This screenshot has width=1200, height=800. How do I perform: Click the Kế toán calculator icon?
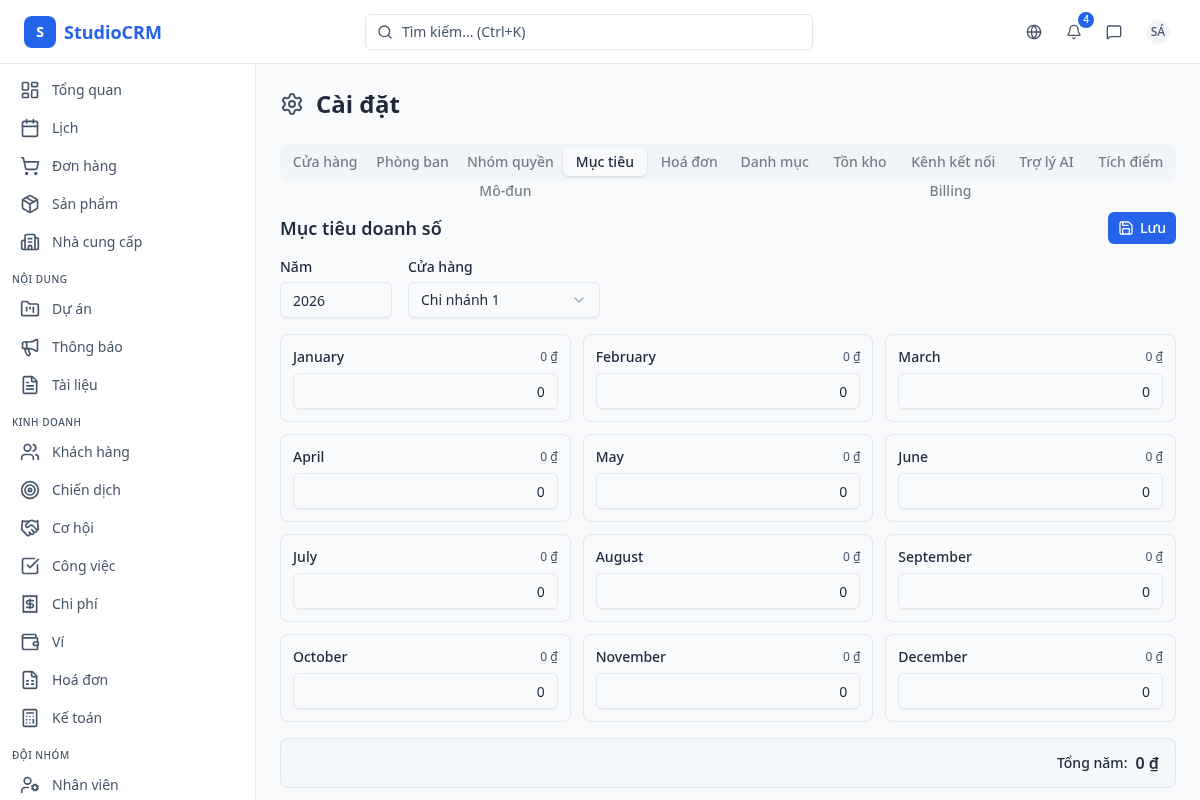[x=30, y=718]
